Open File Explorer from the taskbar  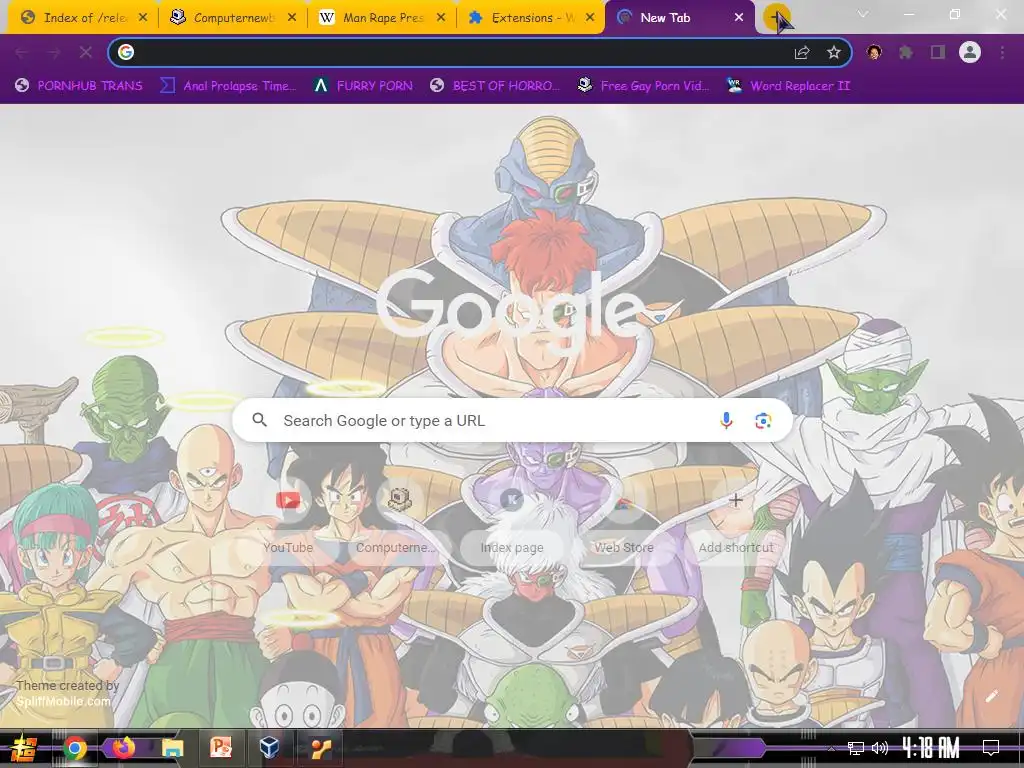(172, 748)
